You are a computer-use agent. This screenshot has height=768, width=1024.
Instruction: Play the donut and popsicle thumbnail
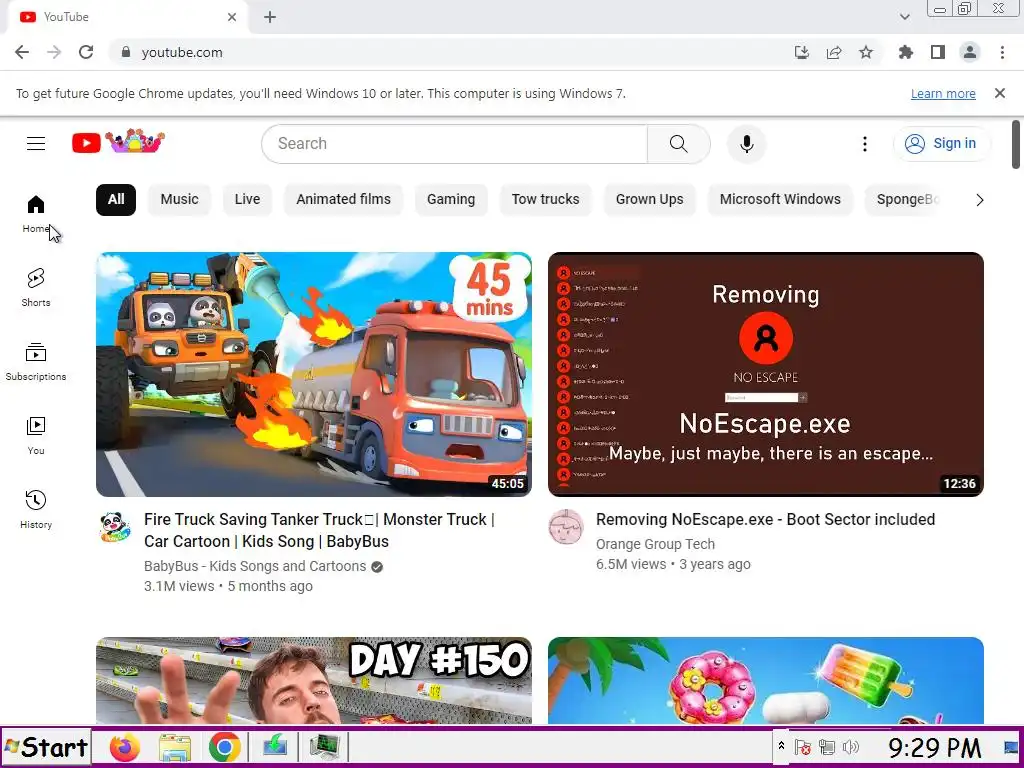[766, 680]
